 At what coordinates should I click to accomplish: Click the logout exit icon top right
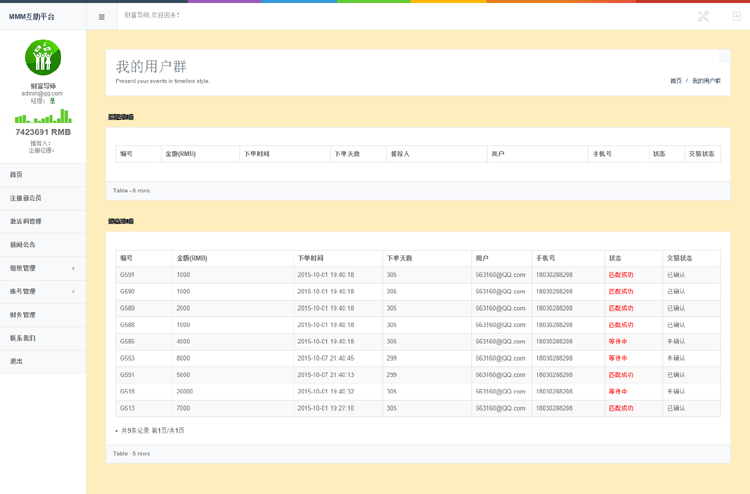click(x=737, y=16)
